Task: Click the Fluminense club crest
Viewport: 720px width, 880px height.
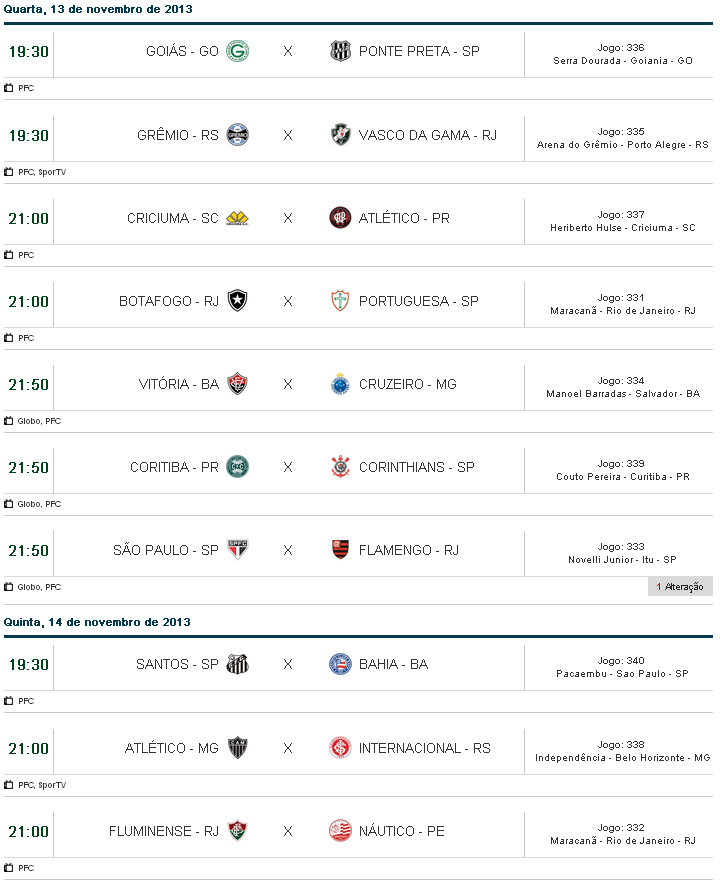Action: click(237, 831)
